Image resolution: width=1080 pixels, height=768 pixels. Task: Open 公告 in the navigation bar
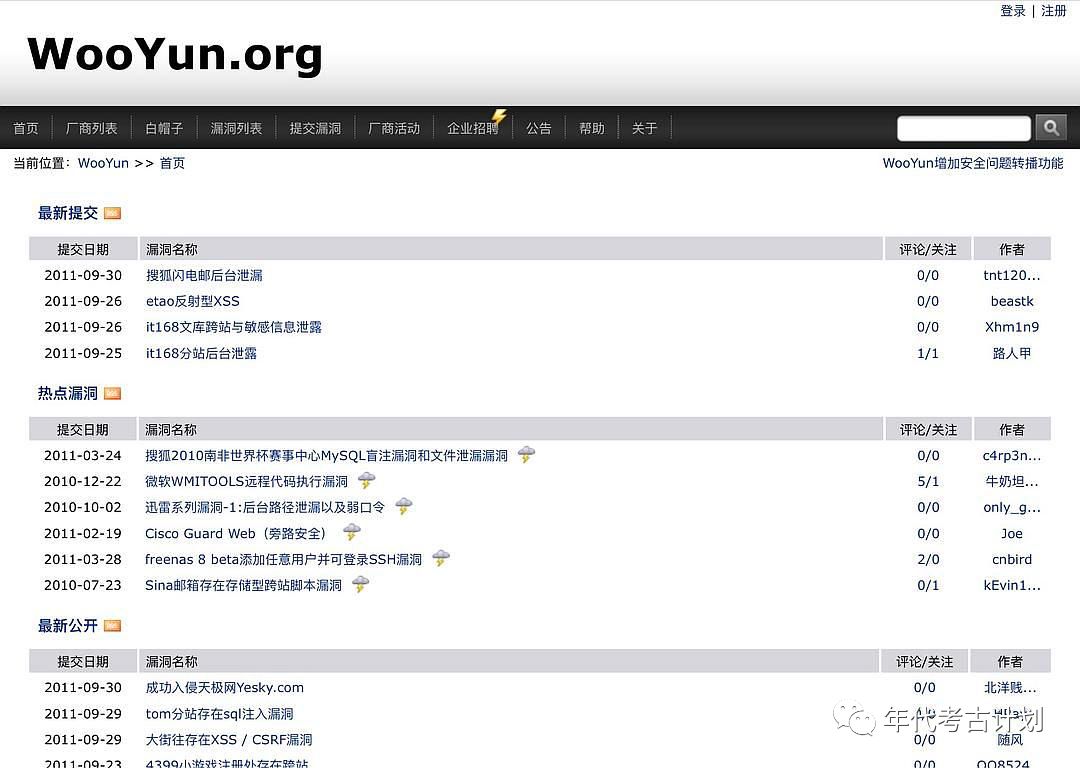(x=539, y=128)
